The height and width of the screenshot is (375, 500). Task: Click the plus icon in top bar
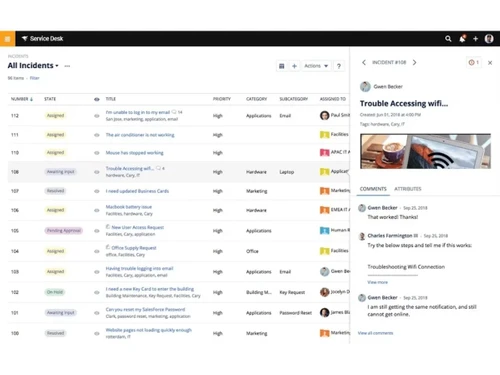coord(476,39)
